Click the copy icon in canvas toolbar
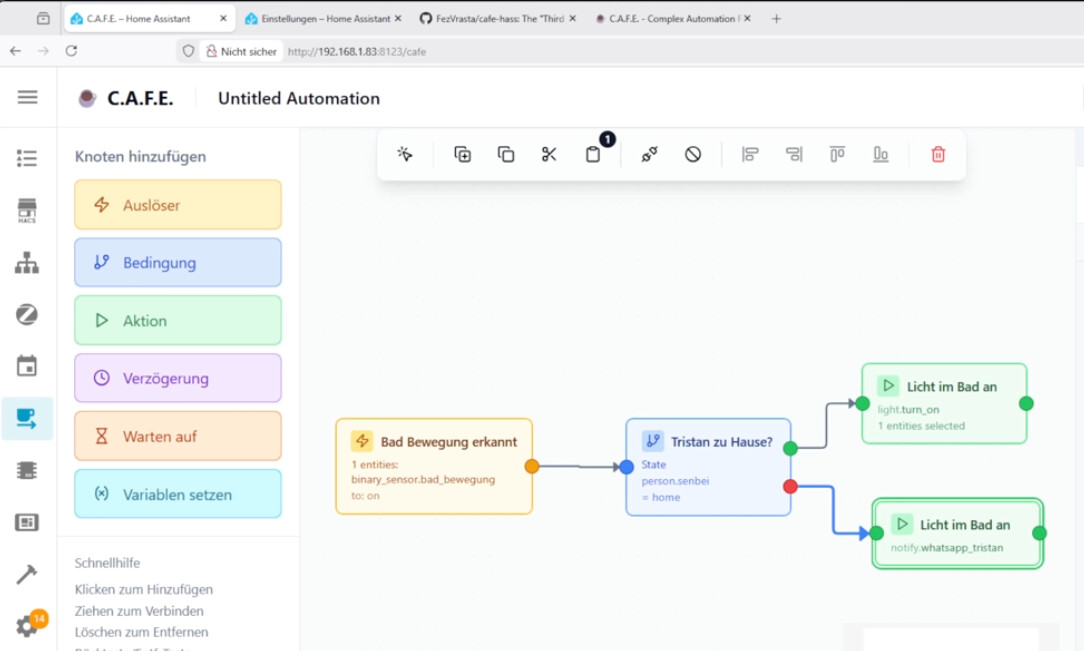The width and height of the screenshot is (1084, 651). click(x=506, y=154)
